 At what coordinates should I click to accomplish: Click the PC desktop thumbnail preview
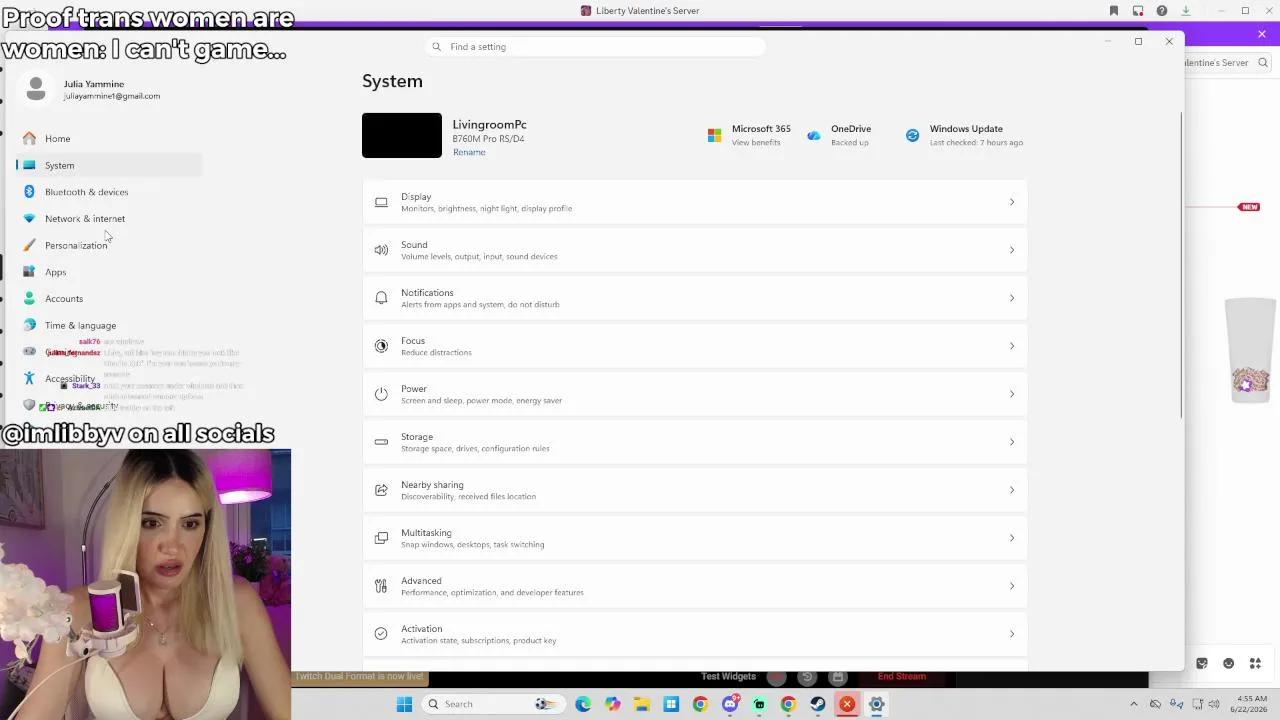[x=402, y=136]
